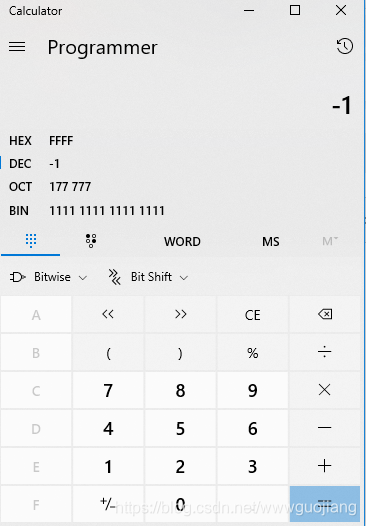The height and width of the screenshot is (526, 366).
Task: Click digit 5 key
Action: pyautogui.click(x=180, y=428)
